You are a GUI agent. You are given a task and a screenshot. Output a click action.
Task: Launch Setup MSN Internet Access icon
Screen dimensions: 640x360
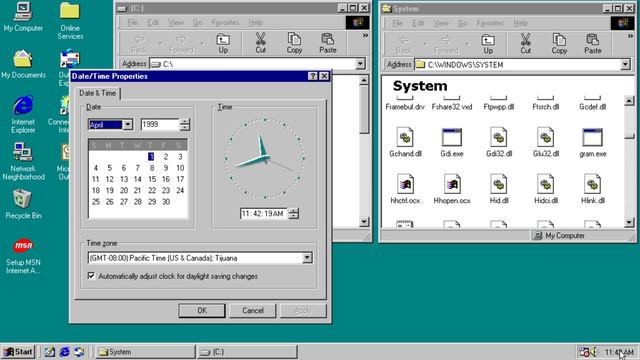pos(23,256)
